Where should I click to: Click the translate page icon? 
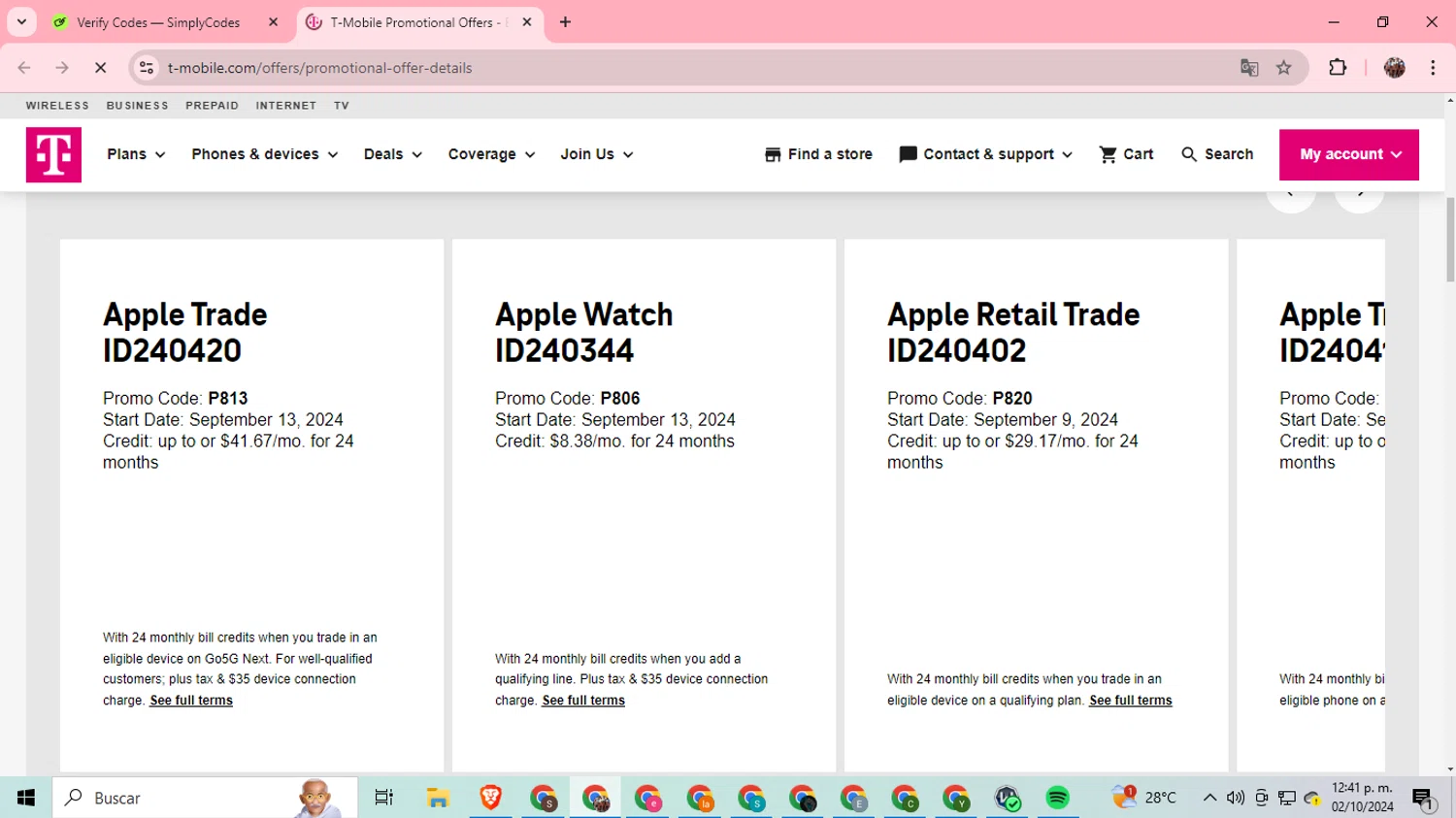(1249, 68)
